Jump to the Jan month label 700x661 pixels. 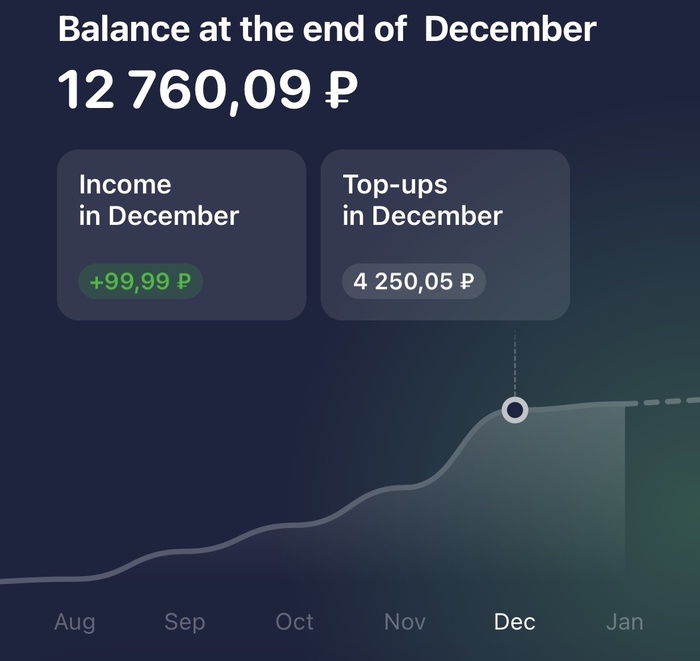[625, 622]
